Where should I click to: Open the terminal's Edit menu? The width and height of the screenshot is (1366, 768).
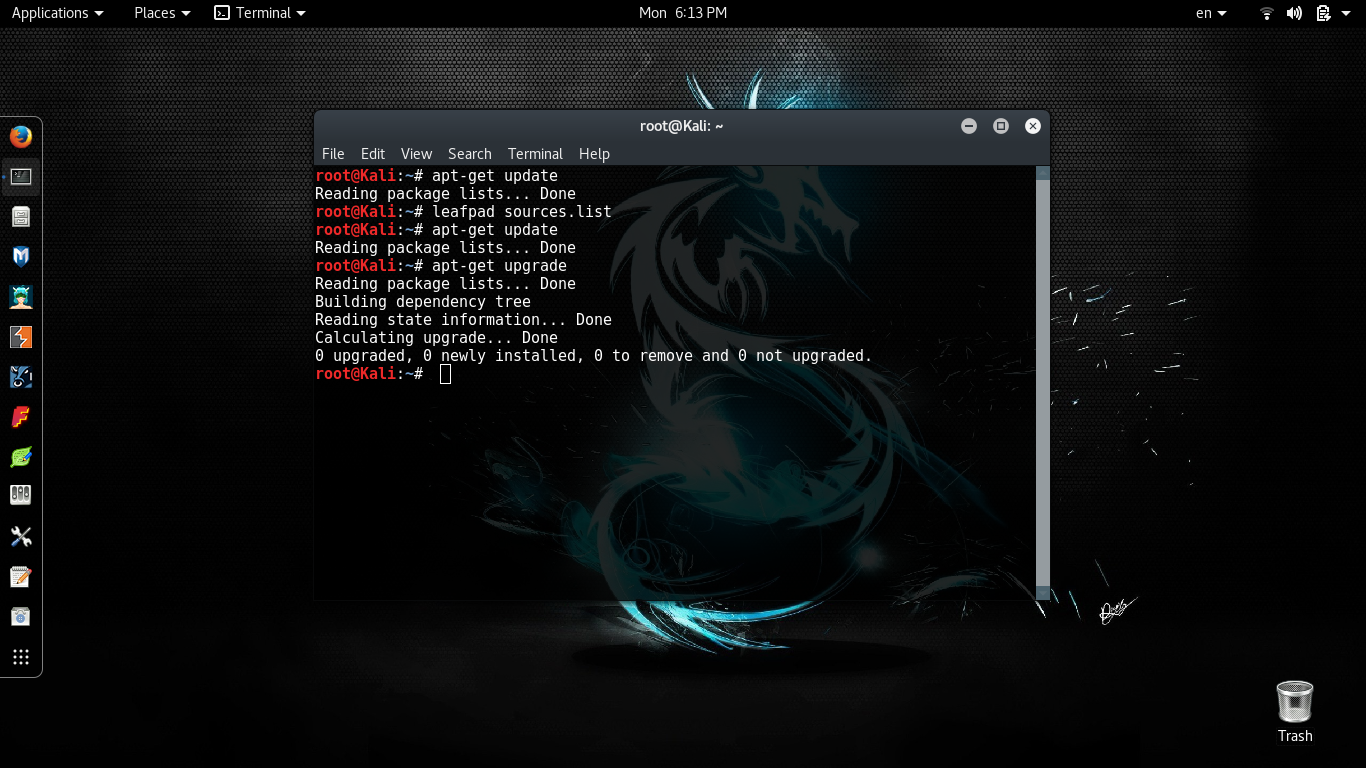(373, 154)
